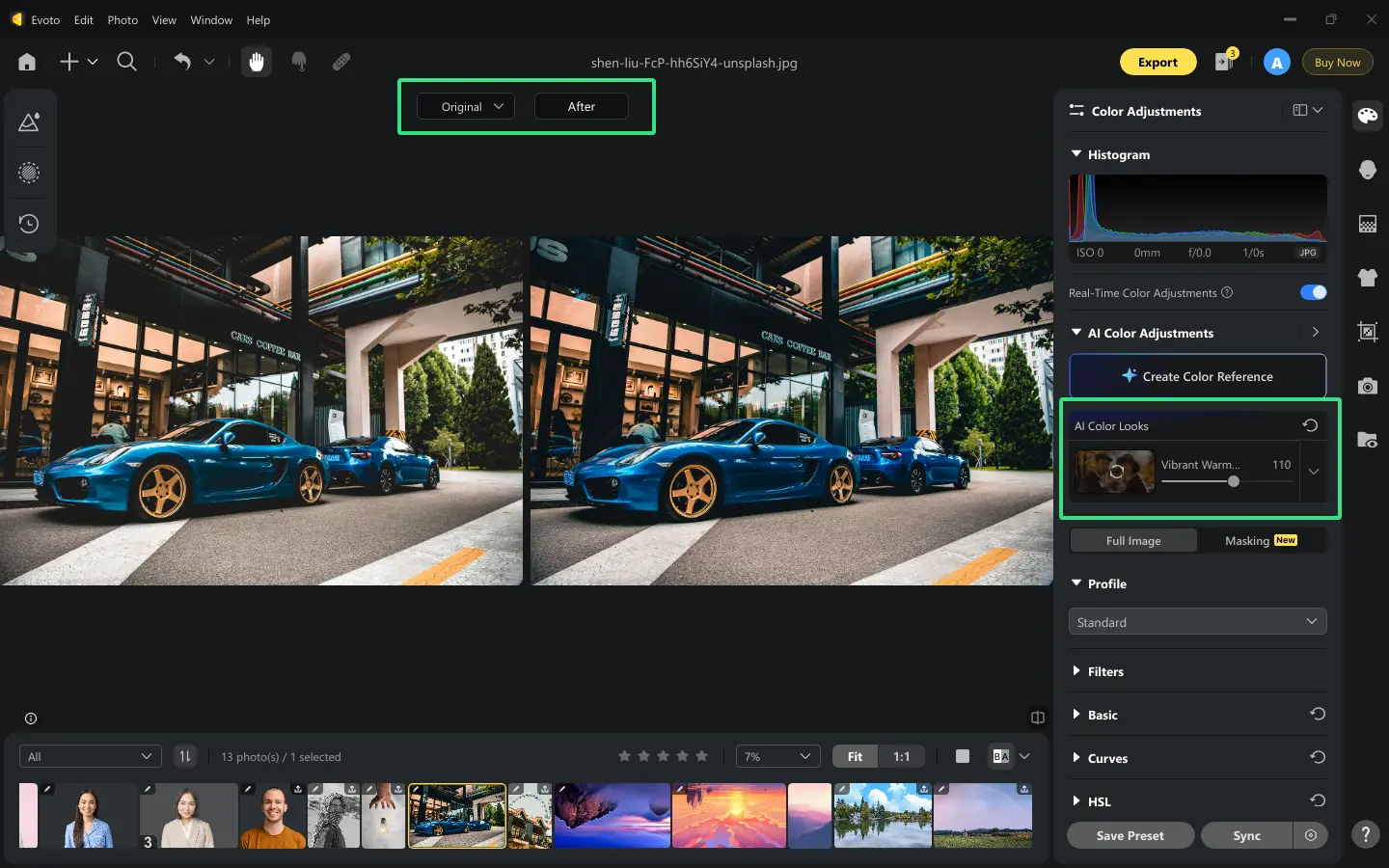Image resolution: width=1389 pixels, height=868 pixels.
Task: Open the 7% zoom level dropdown
Action: tap(777, 756)
